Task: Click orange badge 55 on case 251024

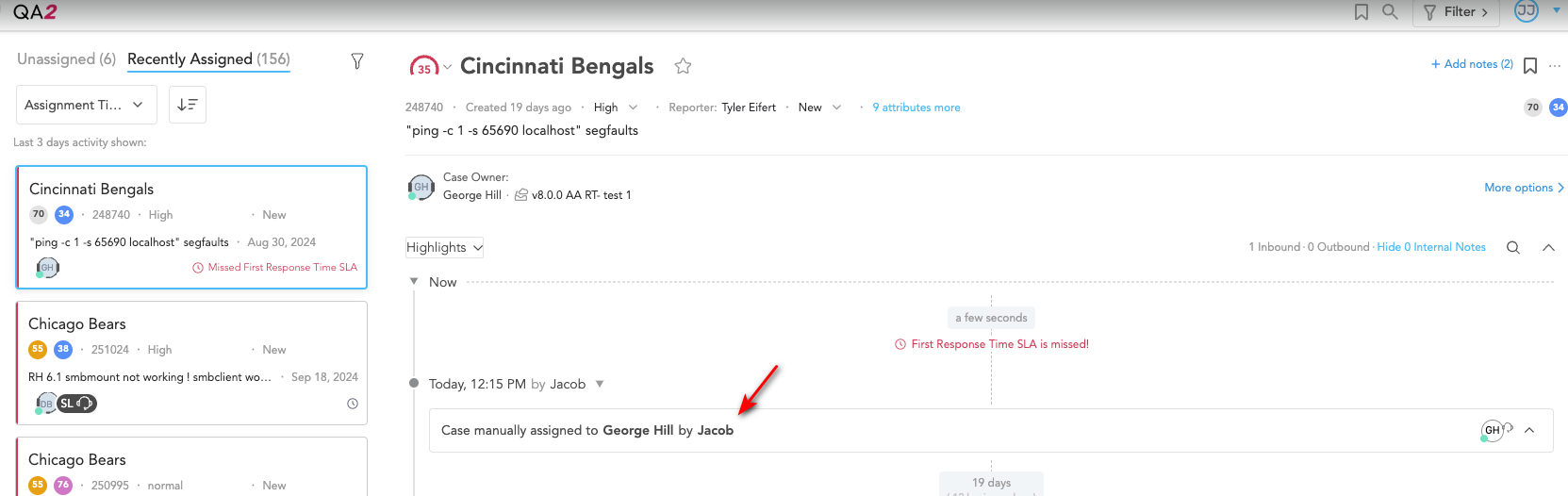Action: (x=38, y=349)
